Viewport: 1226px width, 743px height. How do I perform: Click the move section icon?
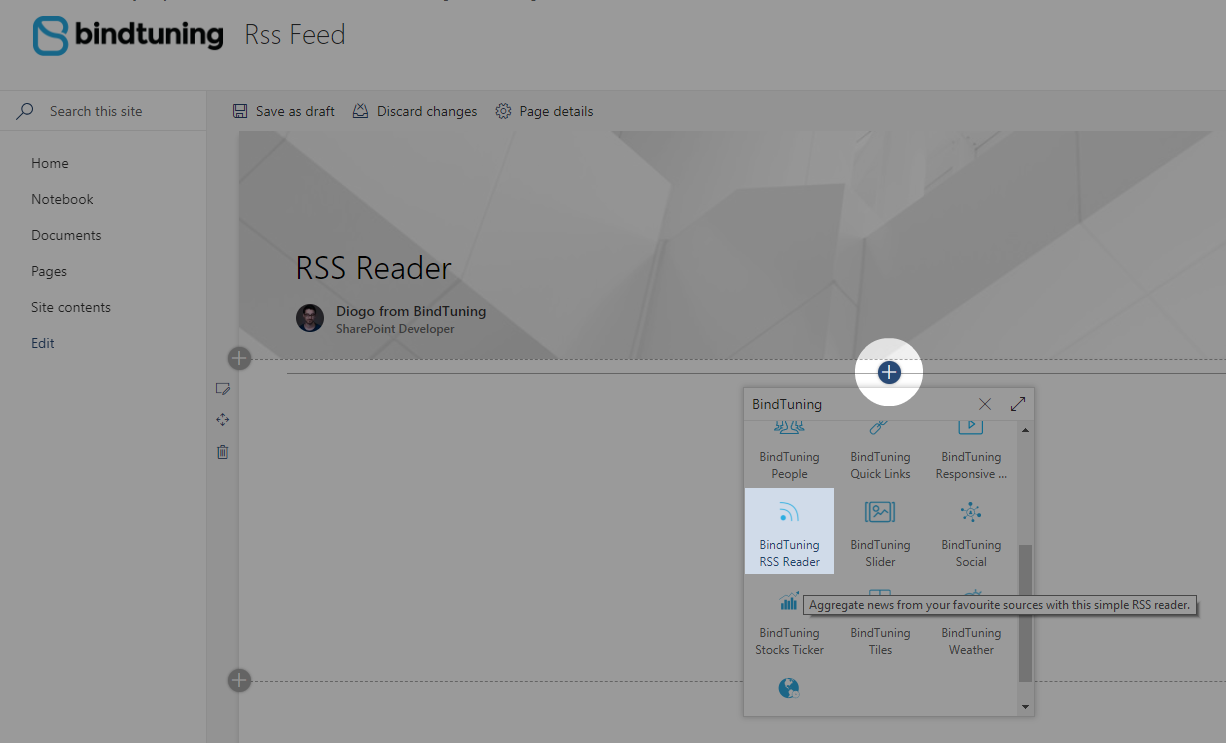coord(223,420)
